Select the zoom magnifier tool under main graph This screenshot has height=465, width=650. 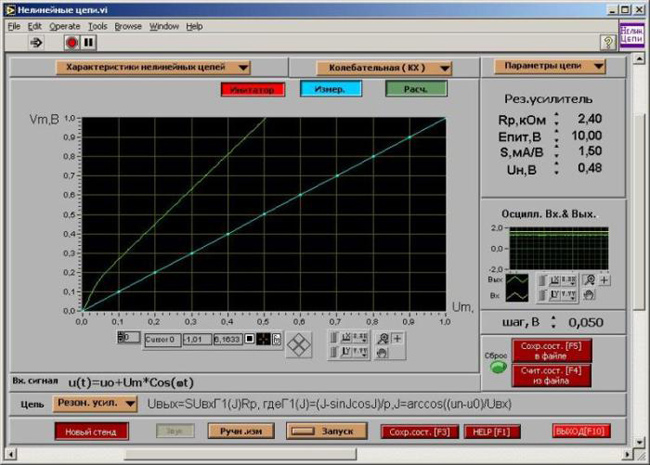383,339
